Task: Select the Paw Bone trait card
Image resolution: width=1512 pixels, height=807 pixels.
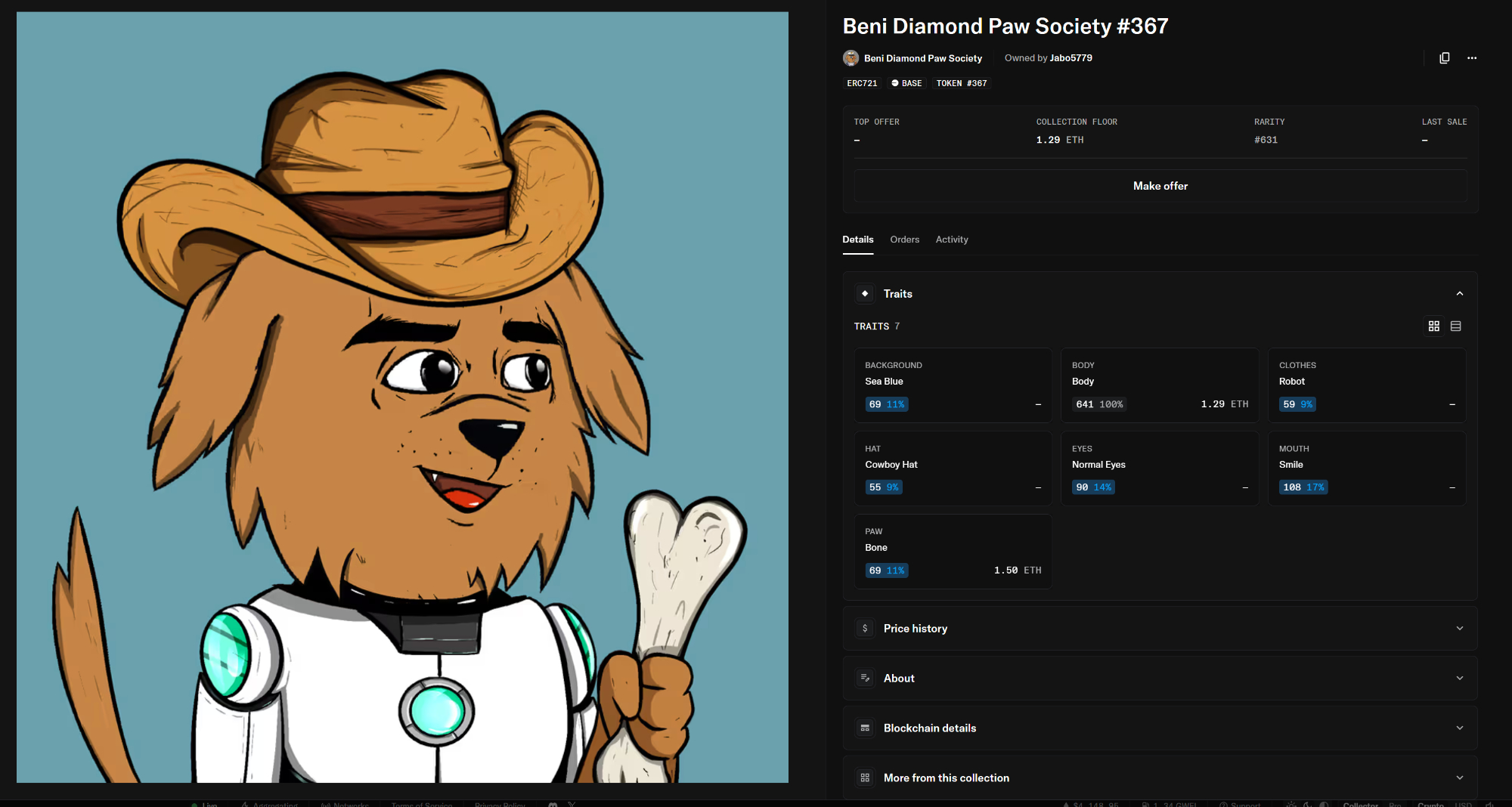Action: point(953,552)
